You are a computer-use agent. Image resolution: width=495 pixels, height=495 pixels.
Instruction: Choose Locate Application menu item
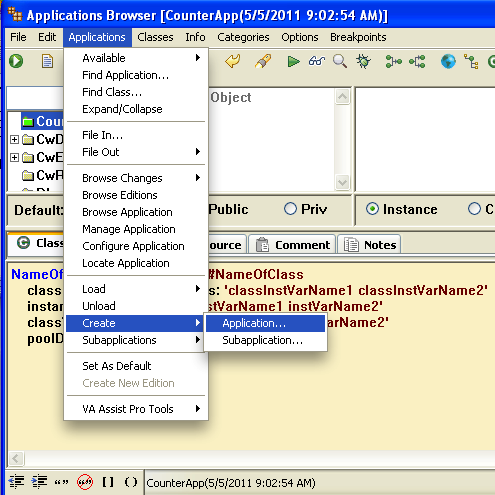[136, 263]
